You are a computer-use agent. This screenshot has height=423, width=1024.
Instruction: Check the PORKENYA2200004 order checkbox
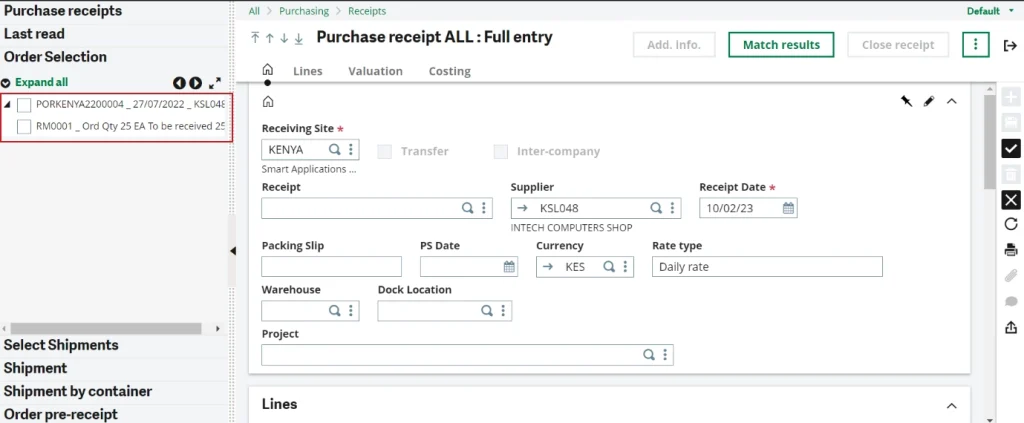point(24,105)
